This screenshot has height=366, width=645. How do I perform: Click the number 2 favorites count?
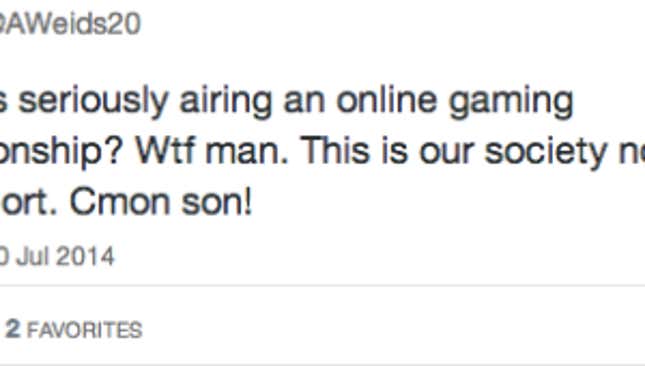13,329
